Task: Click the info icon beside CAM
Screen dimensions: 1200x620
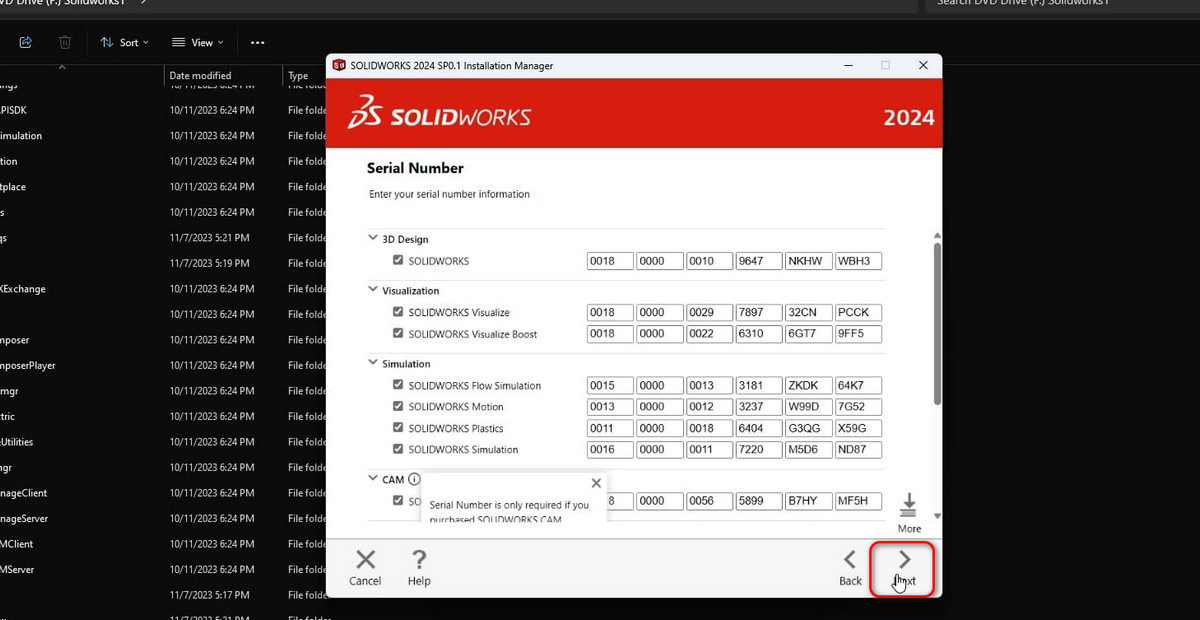Action: click(x=414, y=479)
